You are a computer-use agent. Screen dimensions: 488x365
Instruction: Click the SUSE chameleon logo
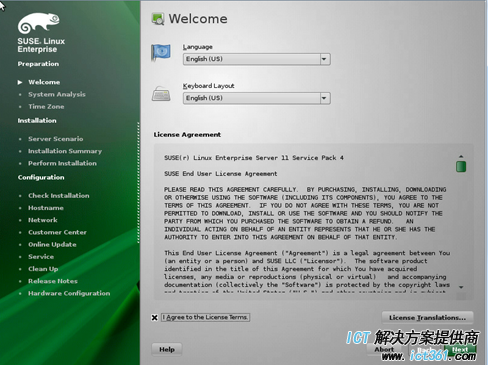pos(38,23)
